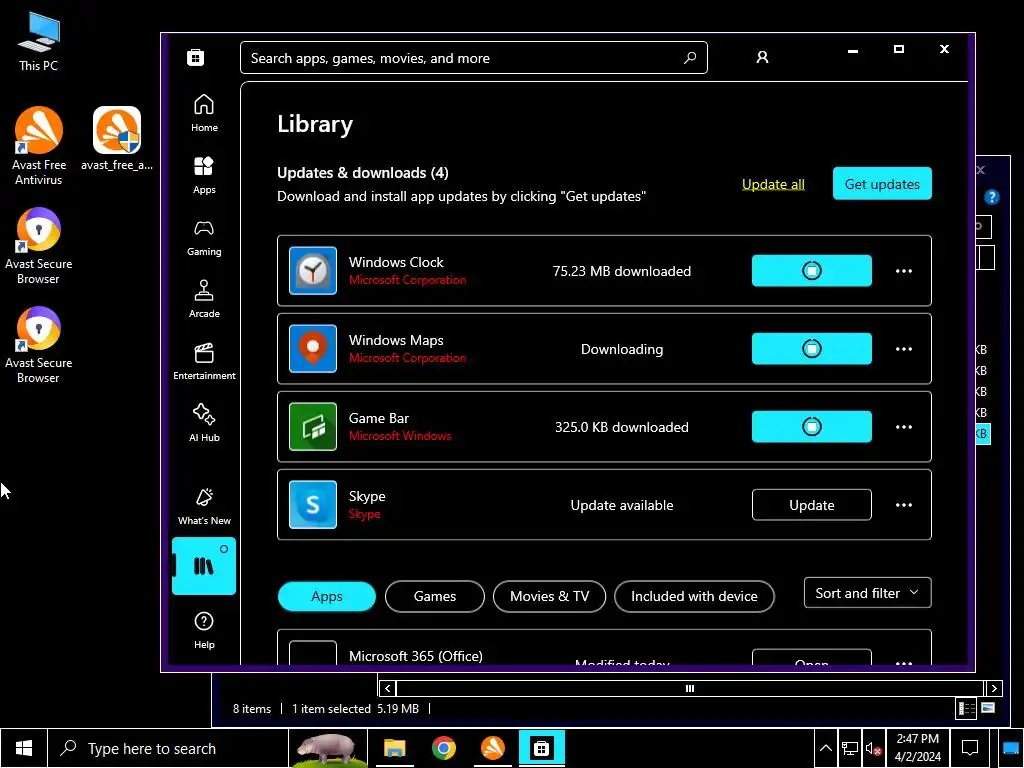The width and height of the screenshot is (1024, 768).
Task: Click the Update button for Skype
Action: coord(812,505)
